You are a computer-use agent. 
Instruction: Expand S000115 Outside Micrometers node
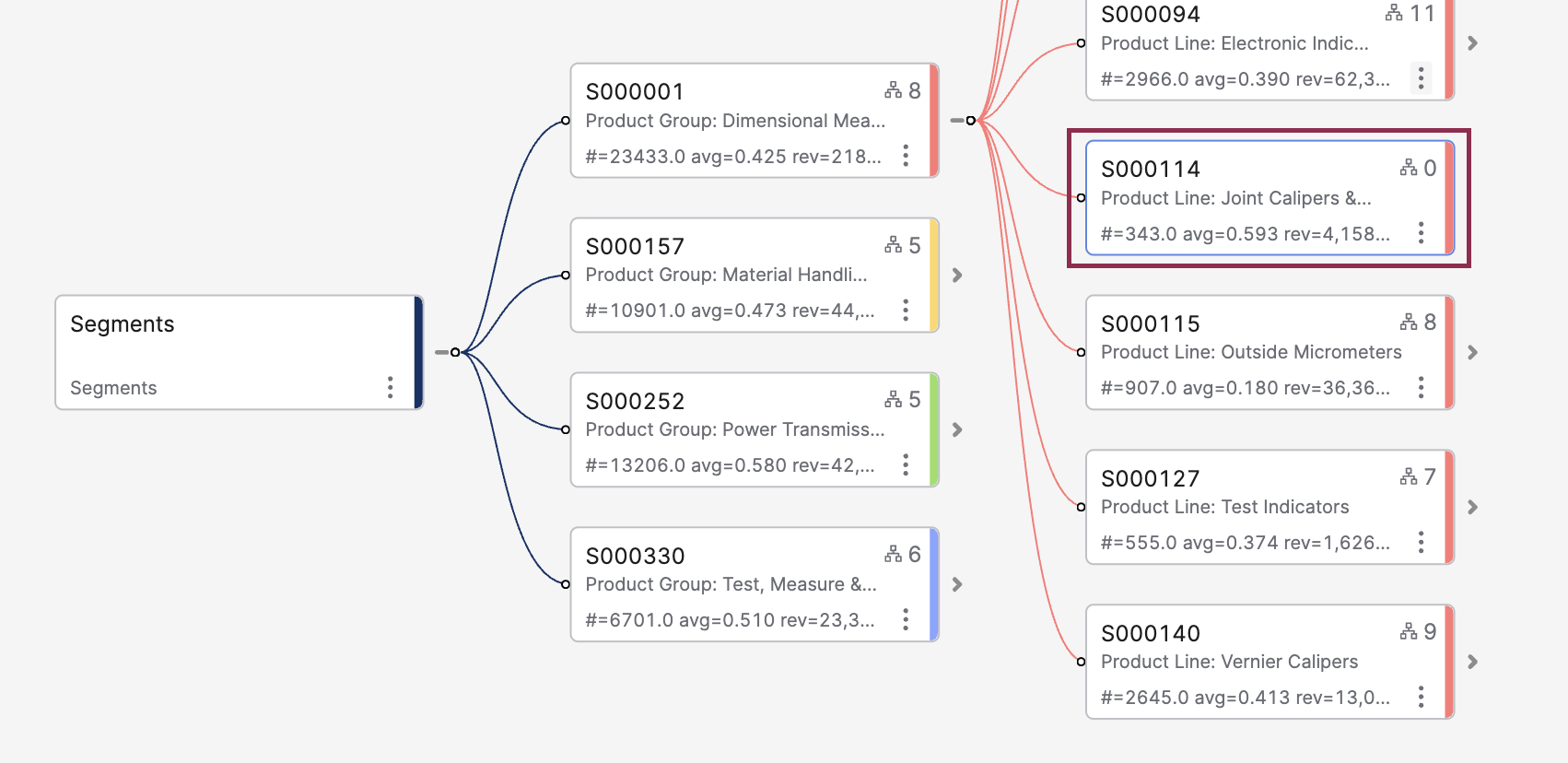(1472, 352)
